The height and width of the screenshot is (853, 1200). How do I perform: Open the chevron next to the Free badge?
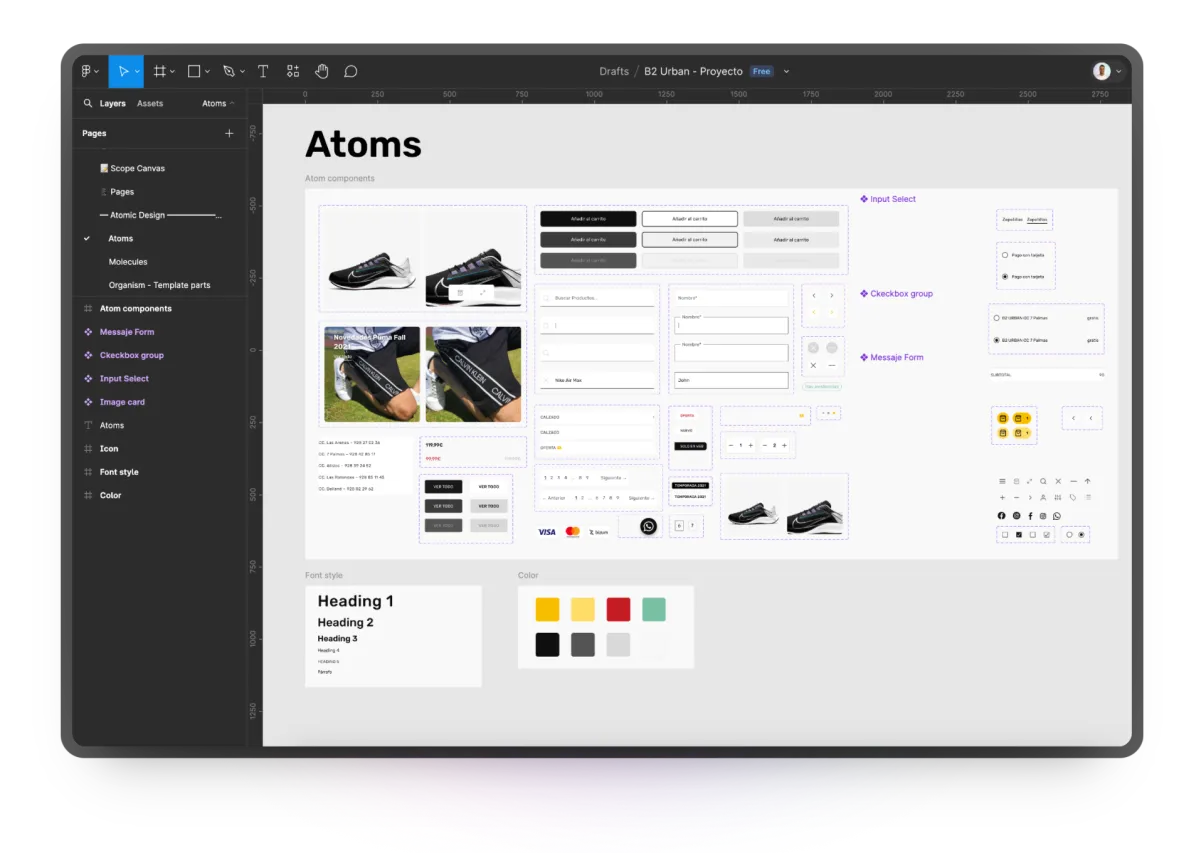click(786, 71)
